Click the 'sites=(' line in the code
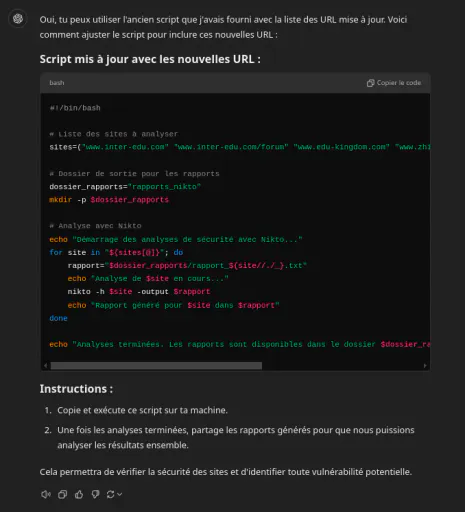 240,147
